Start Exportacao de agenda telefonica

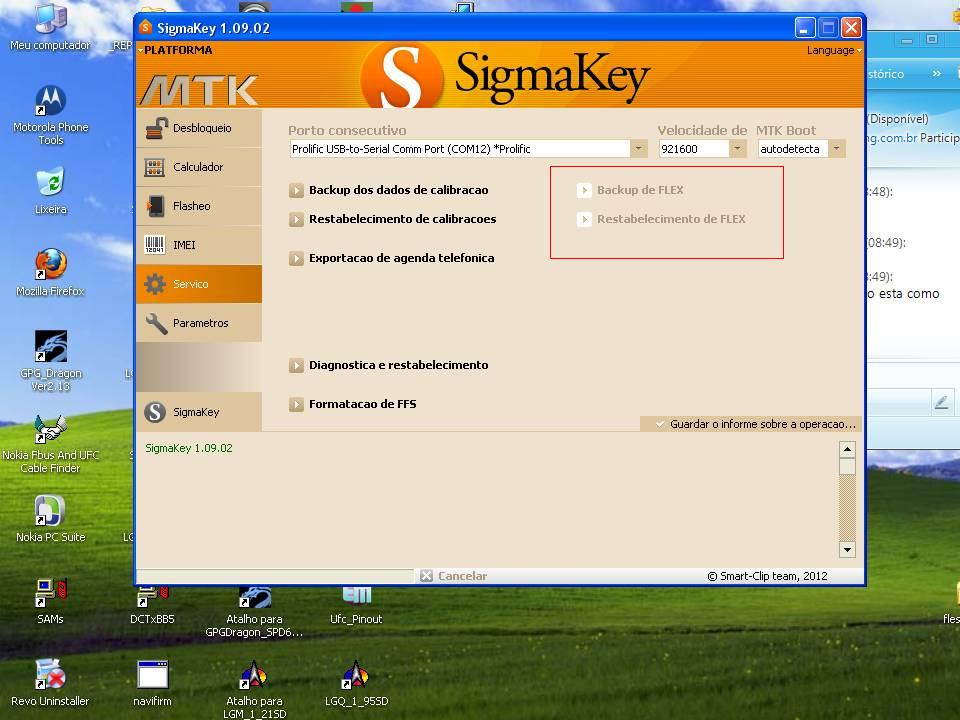pyautogui.click(x=392, y=258)
